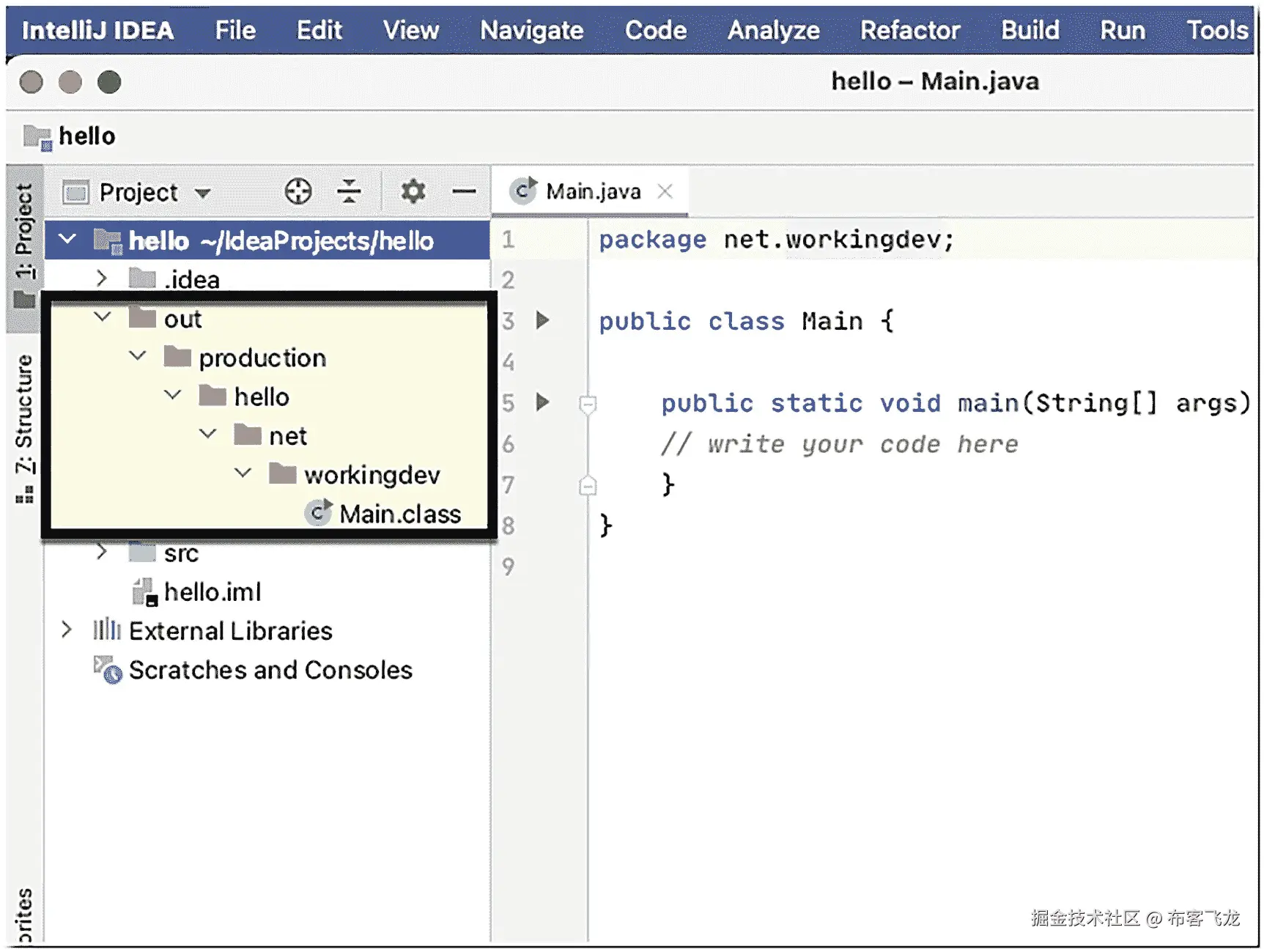
Task: Open the Analyze menu
Action: (774, 30)
